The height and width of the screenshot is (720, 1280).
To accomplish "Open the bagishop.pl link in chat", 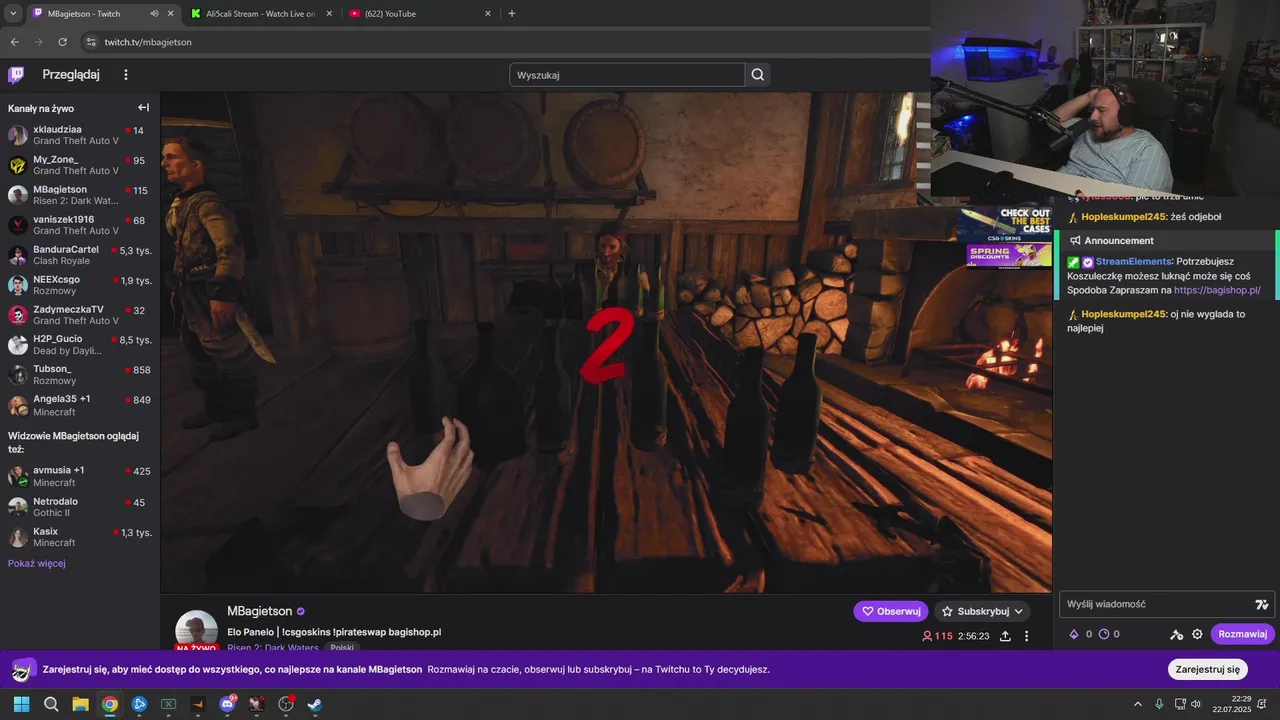I will pos(1217,290).
